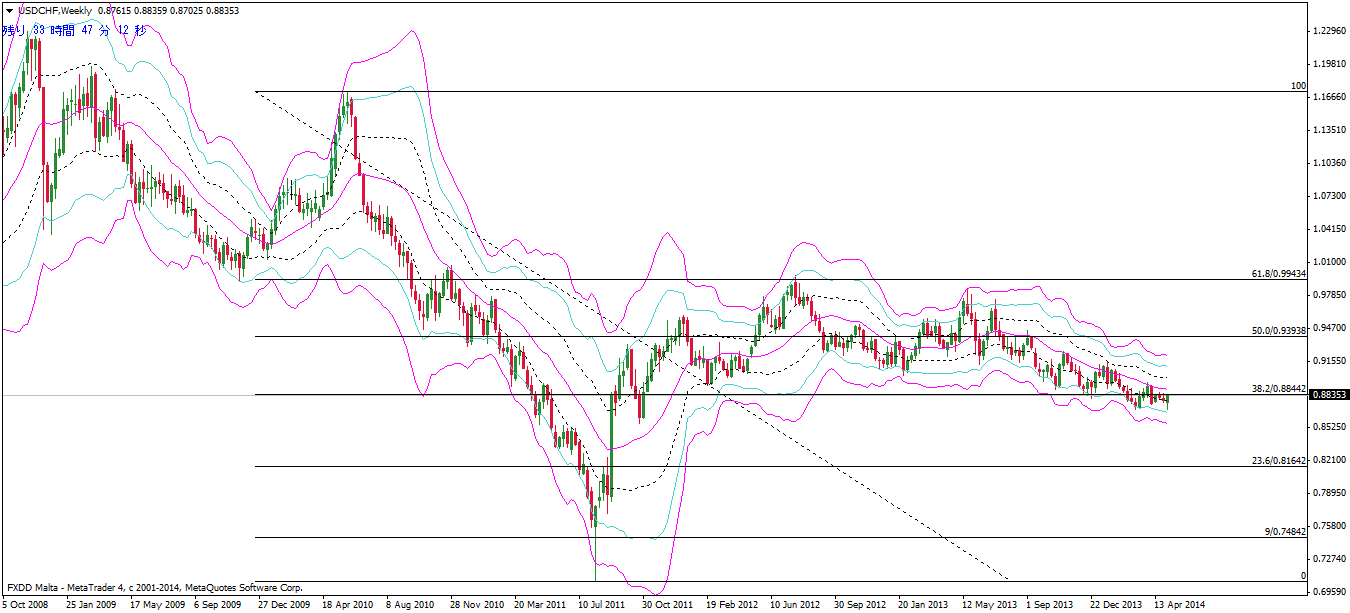Select the 38.2/0.88442 Fibonacci label

(1279, 388)
